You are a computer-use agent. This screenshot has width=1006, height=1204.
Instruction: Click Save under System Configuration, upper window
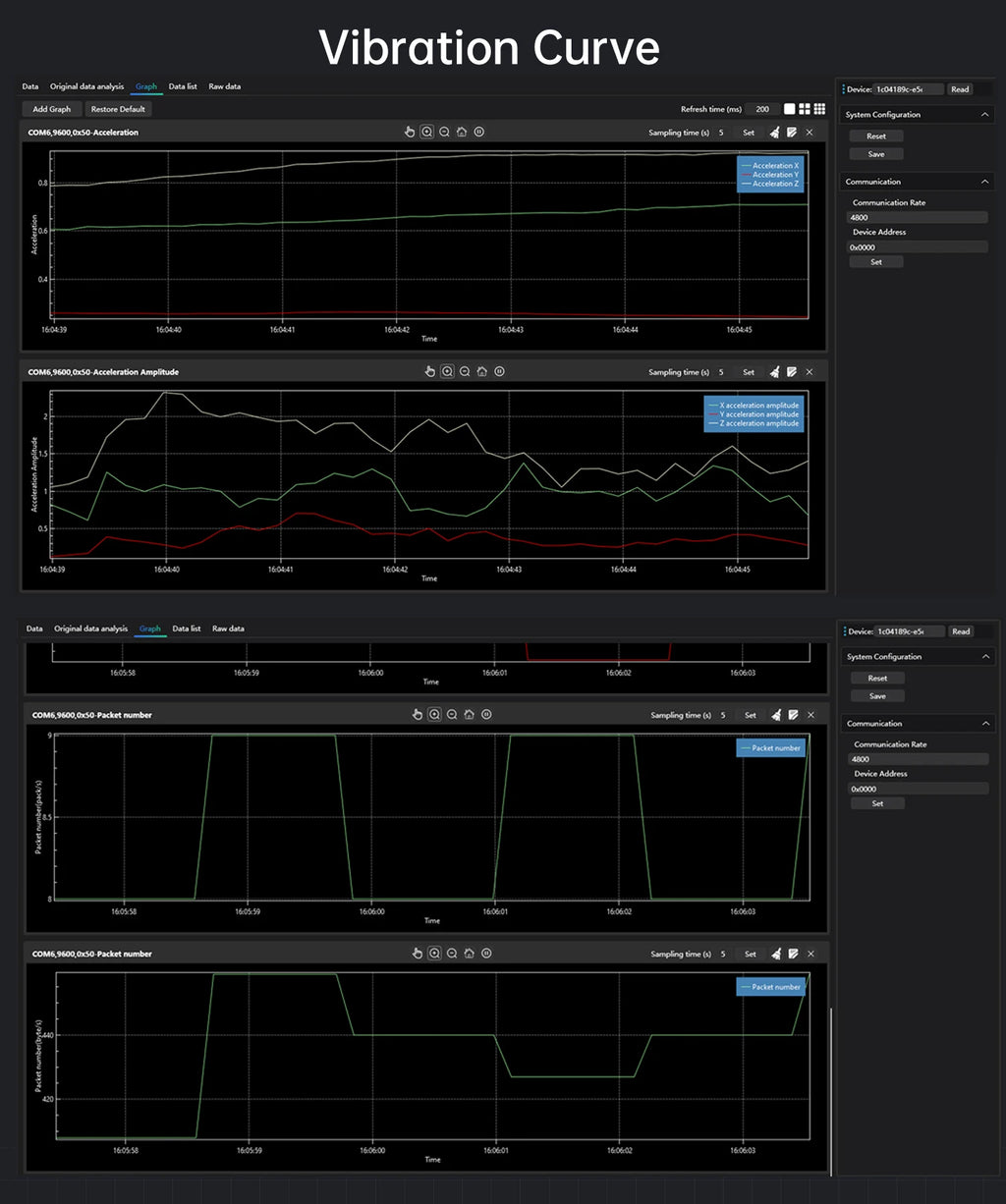click(876, 154)
